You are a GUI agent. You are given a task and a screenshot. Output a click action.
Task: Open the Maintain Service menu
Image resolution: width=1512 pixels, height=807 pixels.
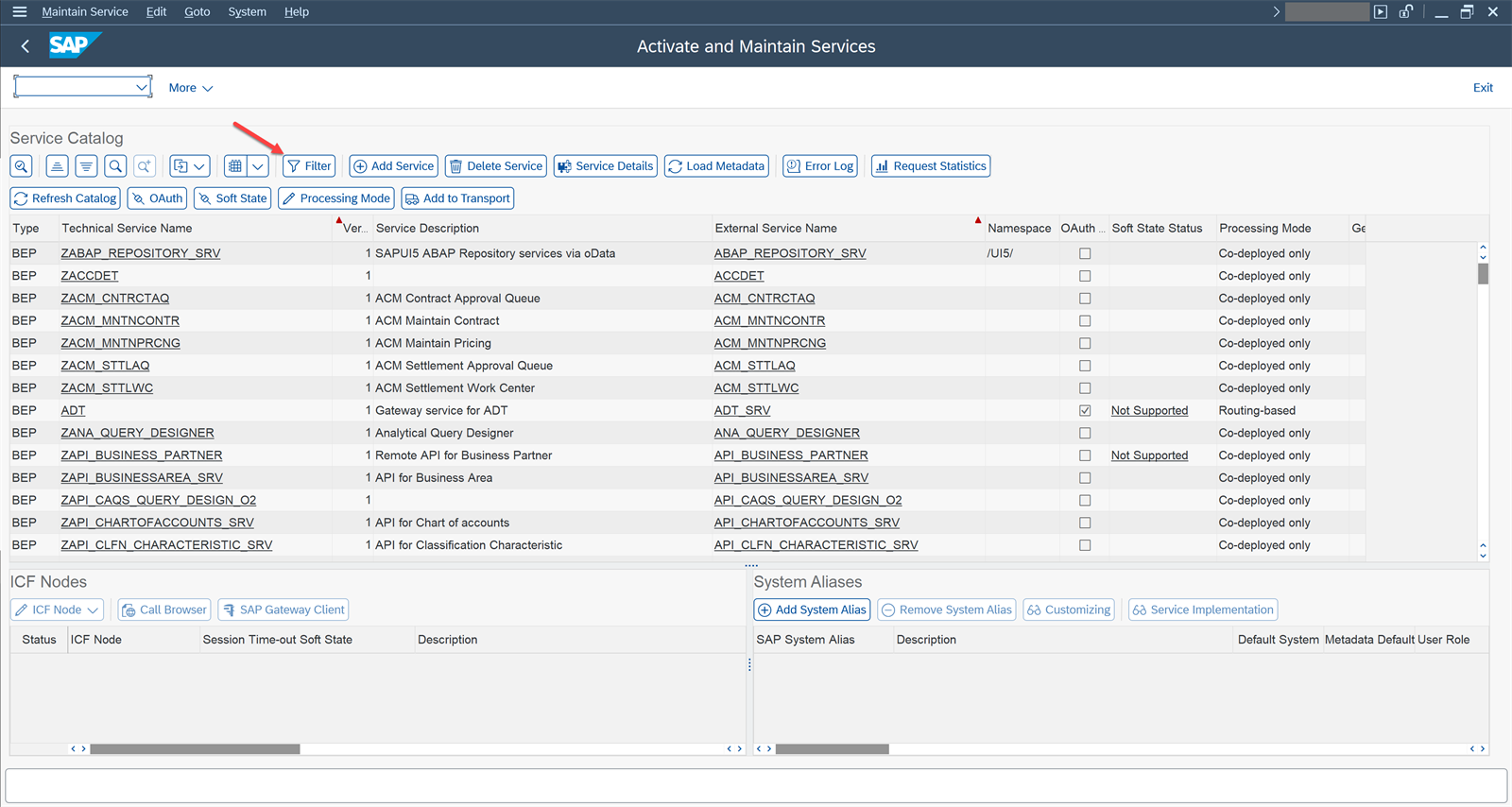(x=85, y=11)
